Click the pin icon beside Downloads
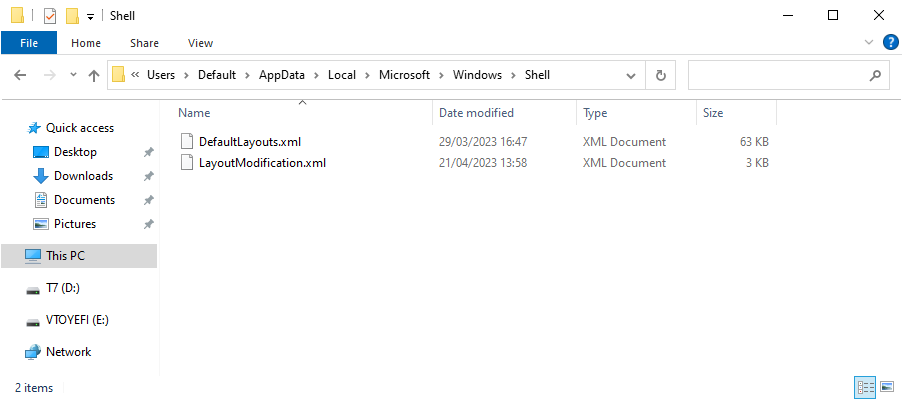This screenshot has width=903, height=400. [149, 176]
